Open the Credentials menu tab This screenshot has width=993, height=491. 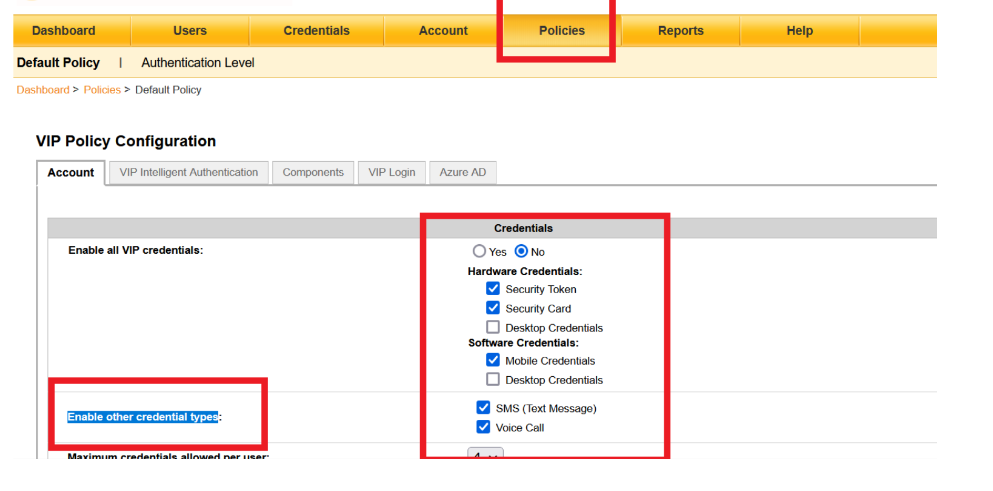[317, 30]
